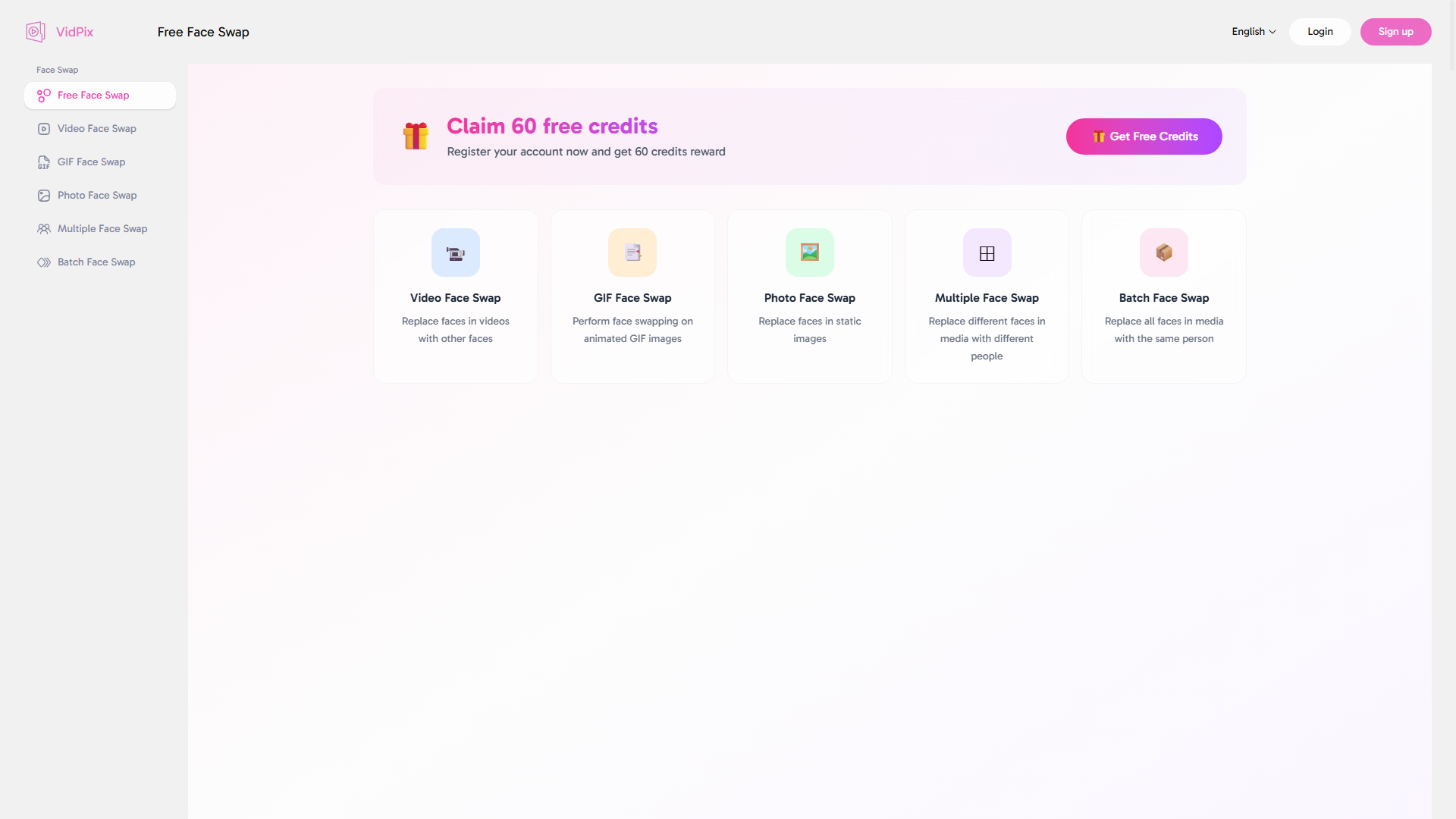Open the English language dropdown

[1253, 32]
